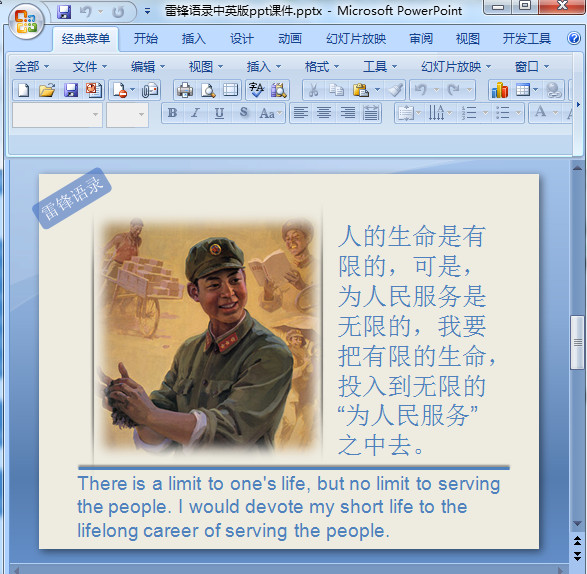Open the PowerPoint Help button
The width and height of the screenshot is (587, 574).
coord(574,38)
